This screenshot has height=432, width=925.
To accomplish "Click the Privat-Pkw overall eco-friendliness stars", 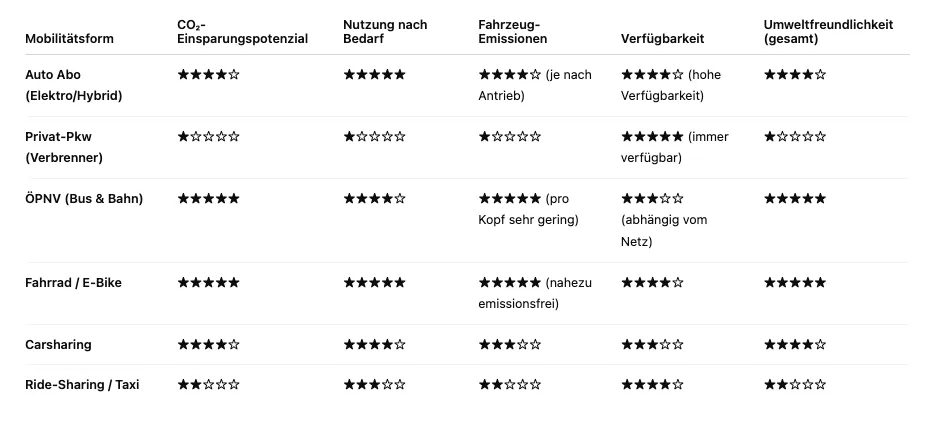I will [795, 137].
